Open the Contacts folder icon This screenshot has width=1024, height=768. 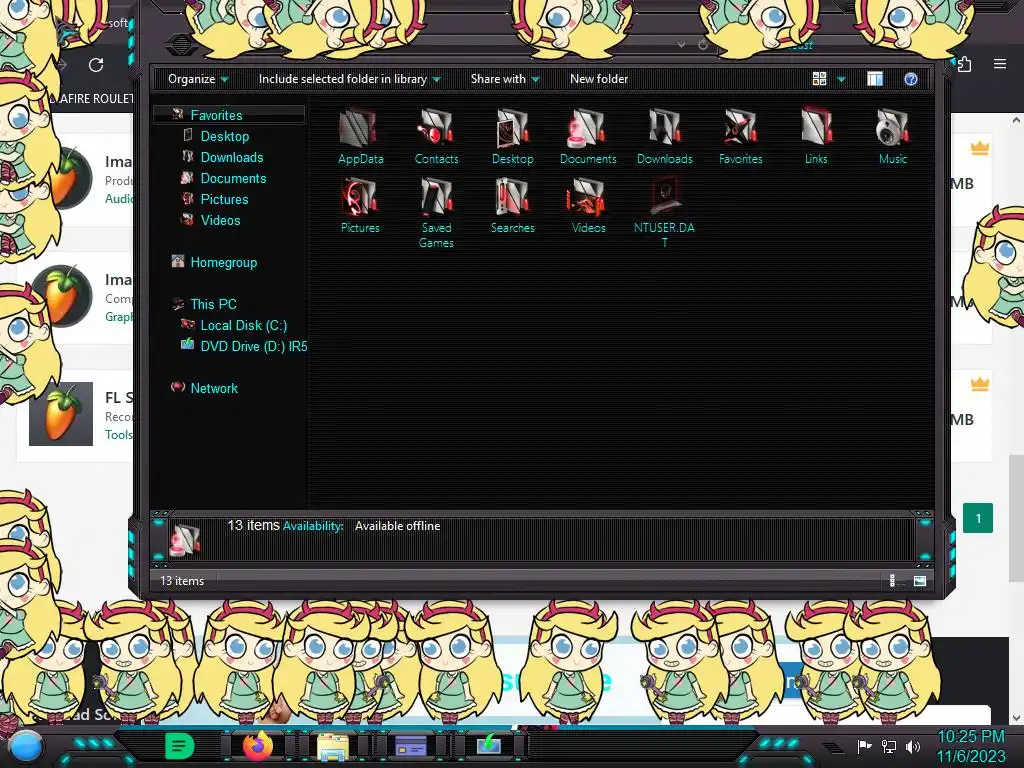[x=436, y=136]
